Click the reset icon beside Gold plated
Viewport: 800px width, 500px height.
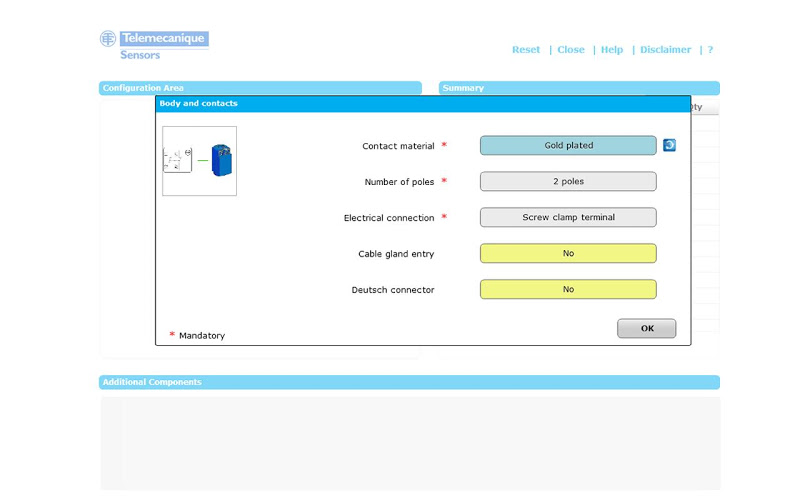point(669,145)
